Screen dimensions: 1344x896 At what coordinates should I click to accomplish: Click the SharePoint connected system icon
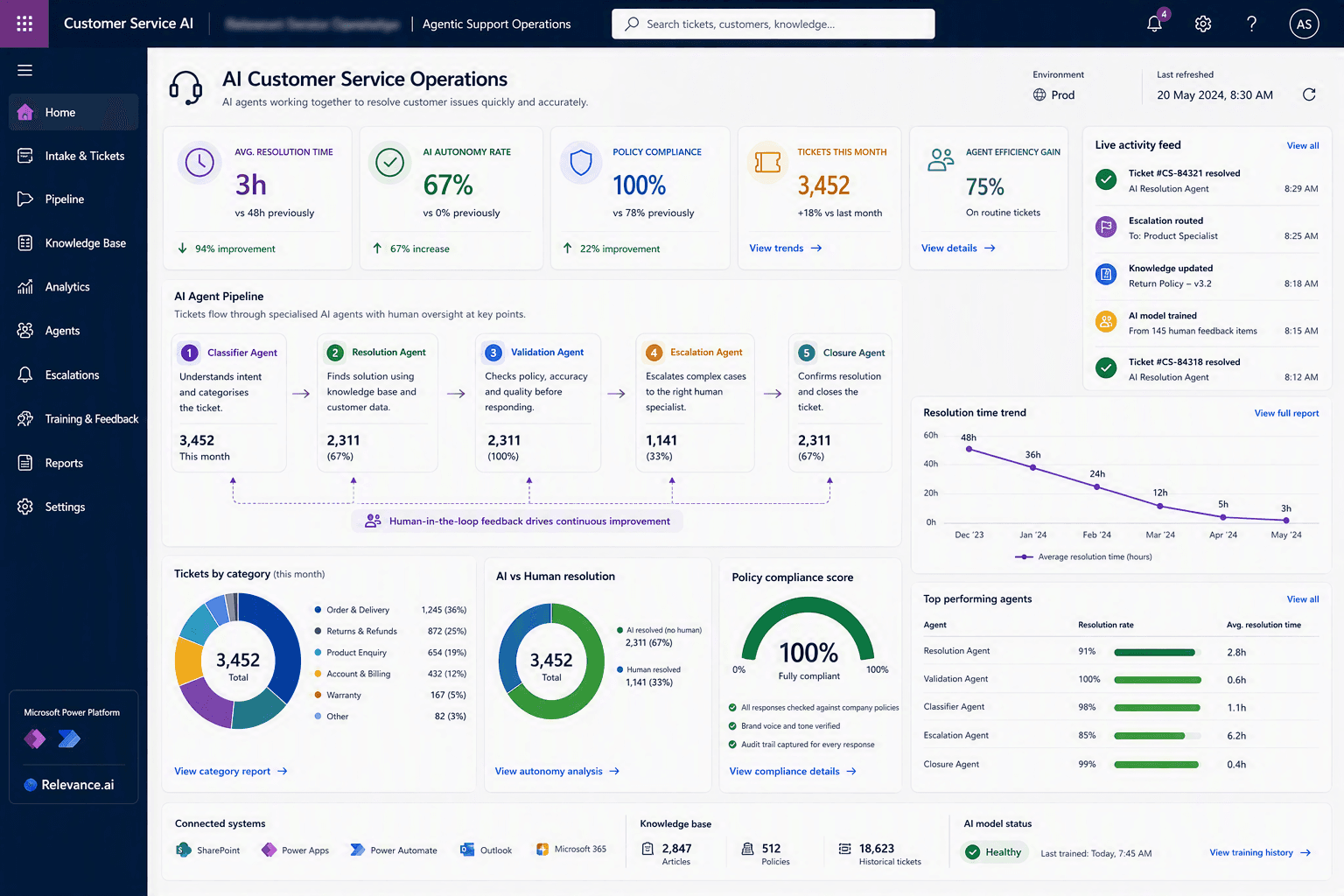(183, 850)
